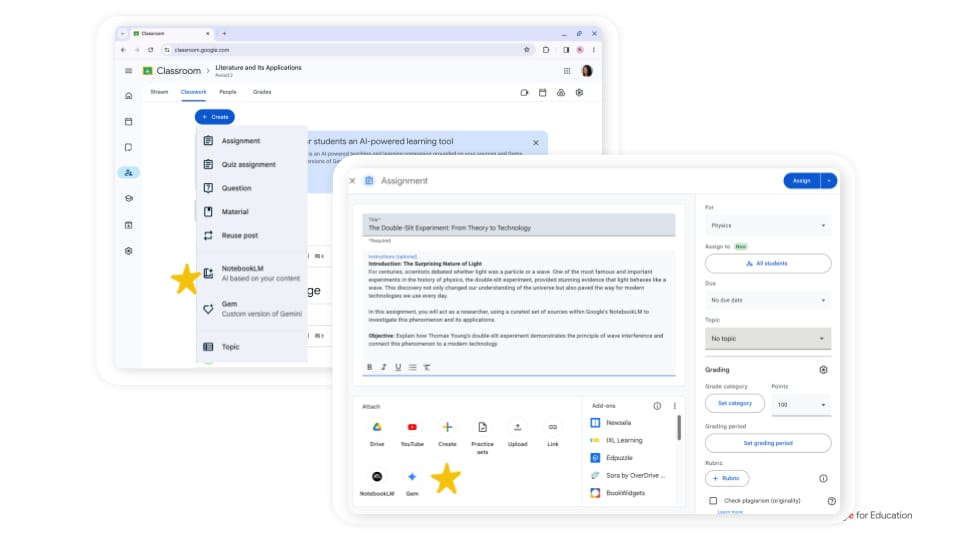
Task: Switch to the People tab
Action: 228,92
